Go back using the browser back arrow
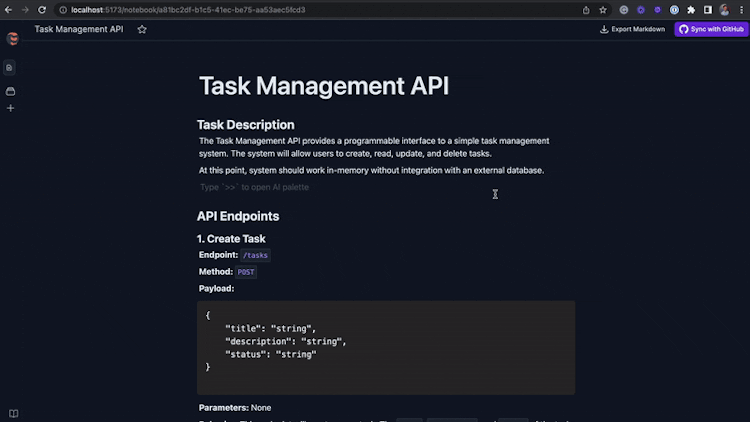750x422 pixels. click(9, 10)
